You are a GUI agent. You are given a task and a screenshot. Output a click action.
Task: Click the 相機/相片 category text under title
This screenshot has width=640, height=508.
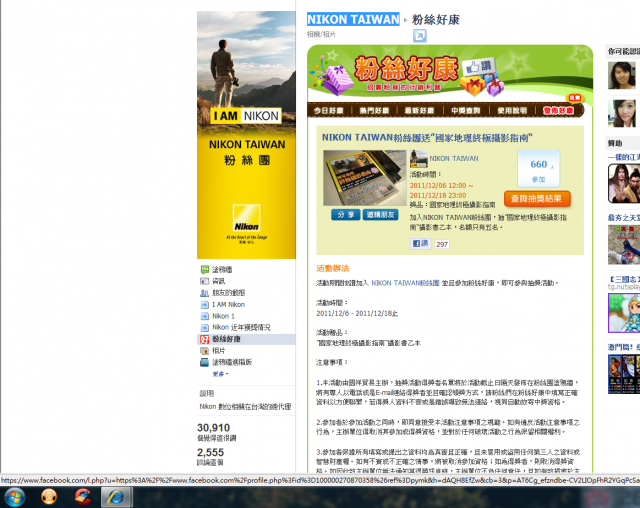pyautogui.click(x=321, y=34)
